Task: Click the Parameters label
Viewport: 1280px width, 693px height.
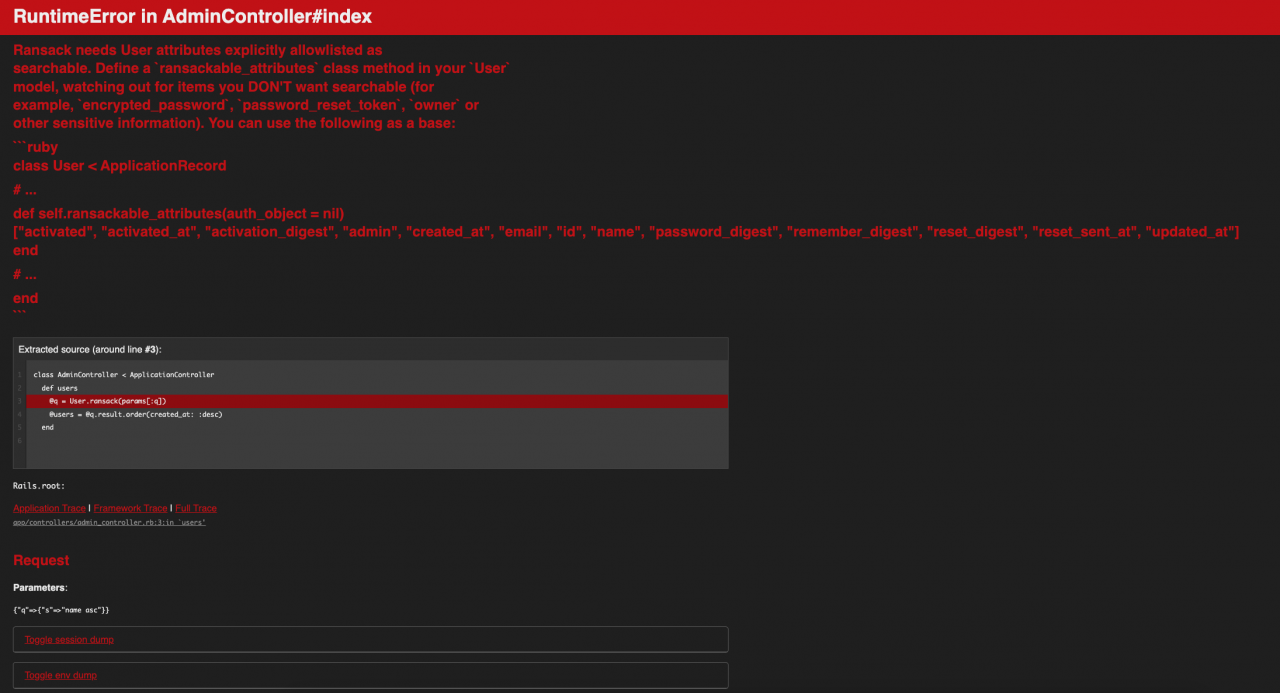Action: tap(40, 587)
